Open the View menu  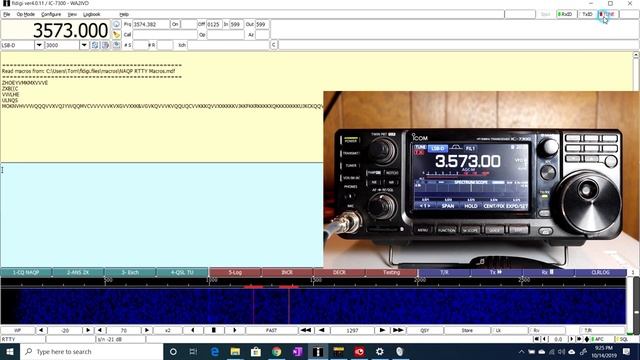[x=72, y=14]
